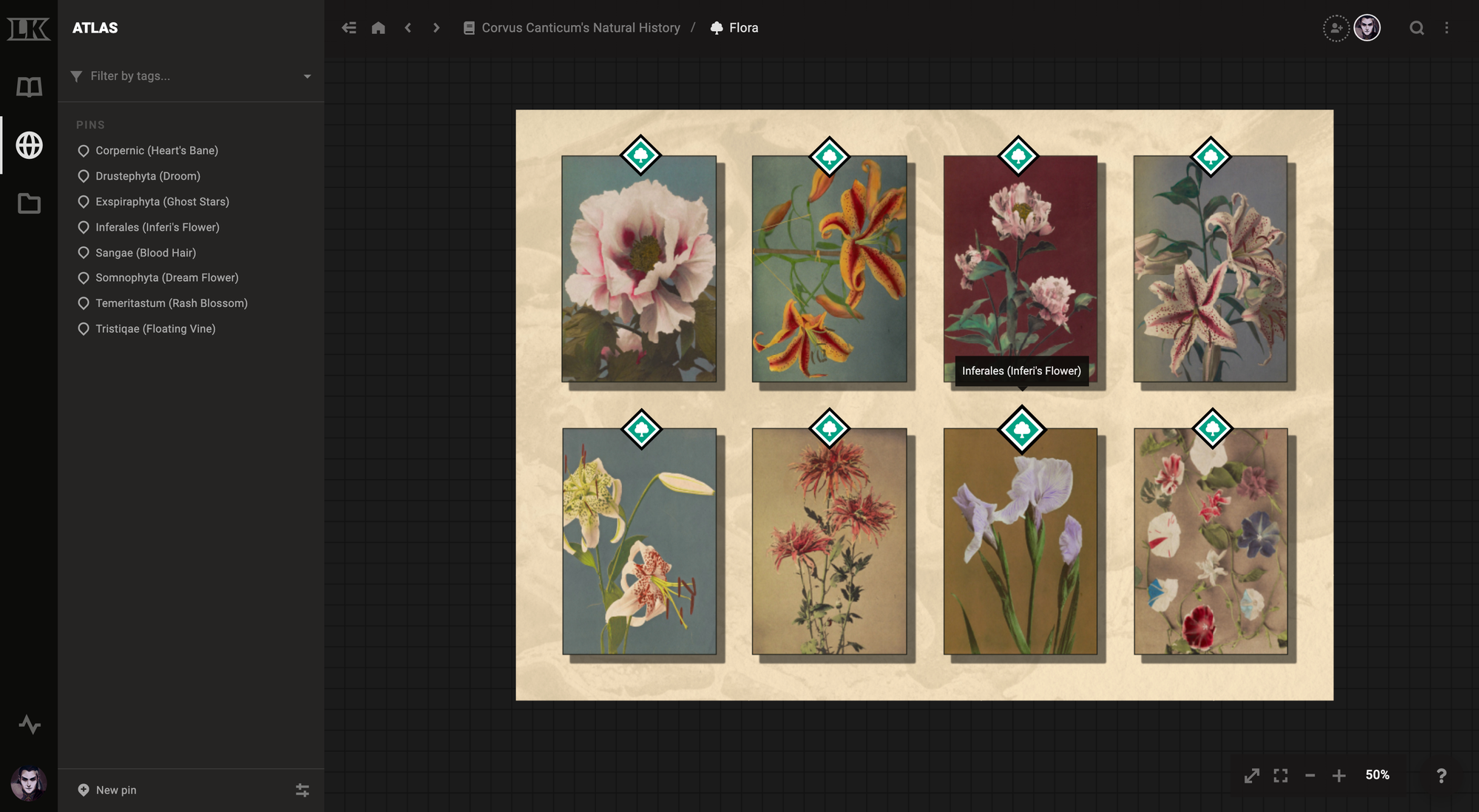
Task: Open account menu via the top-right avatar
Action: pos(1368,28)
